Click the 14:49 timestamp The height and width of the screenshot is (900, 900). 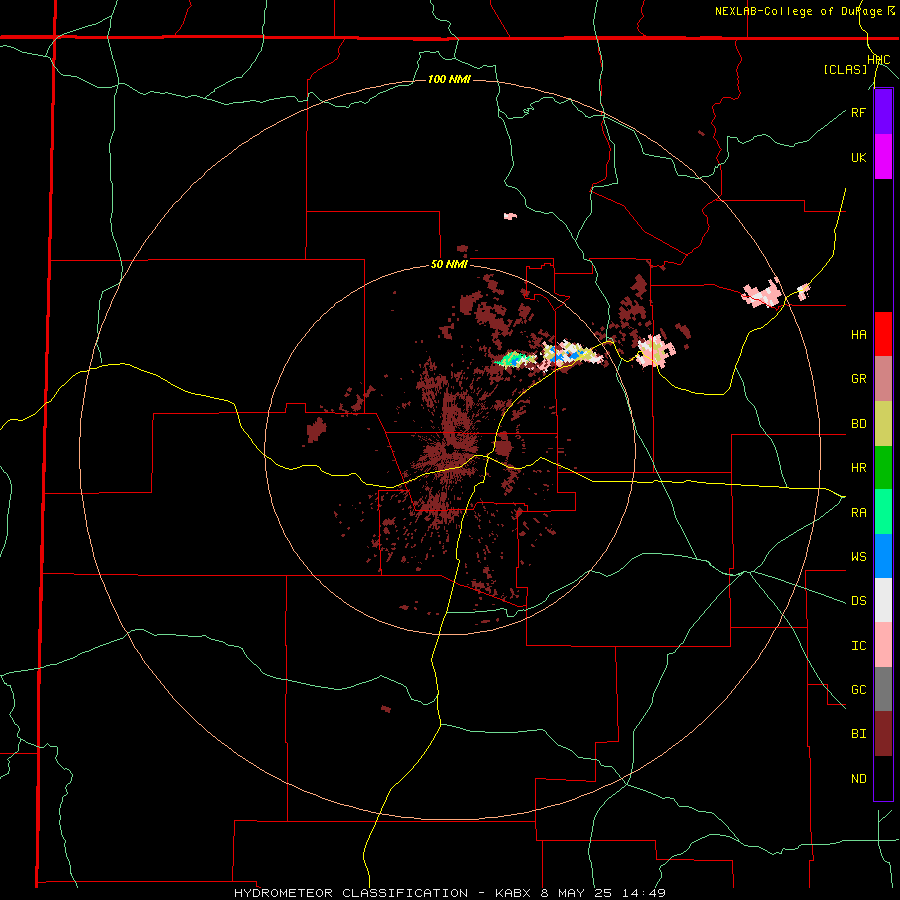[646, 893]
